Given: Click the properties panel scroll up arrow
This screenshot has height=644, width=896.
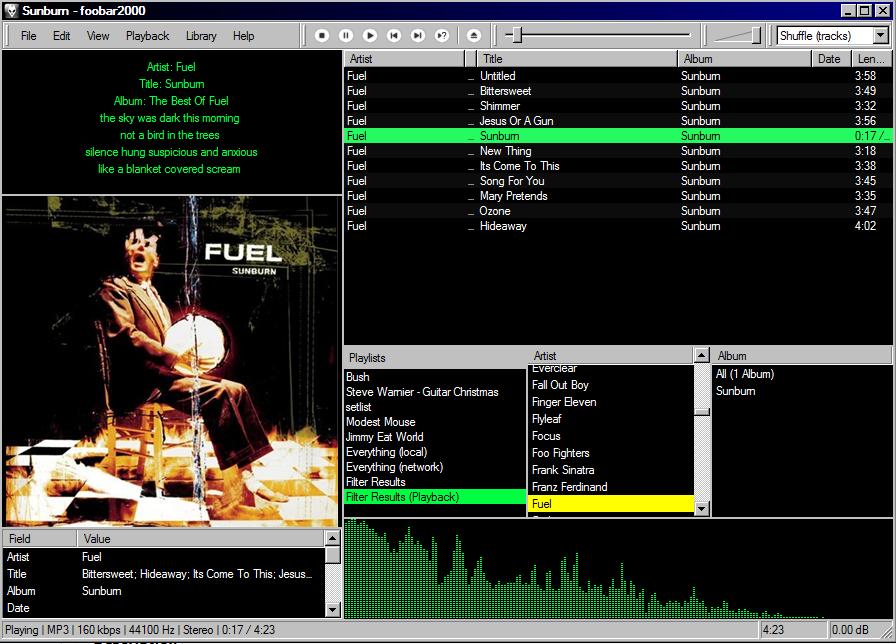Looking at the screenshot, I should [x=333, y=538].
